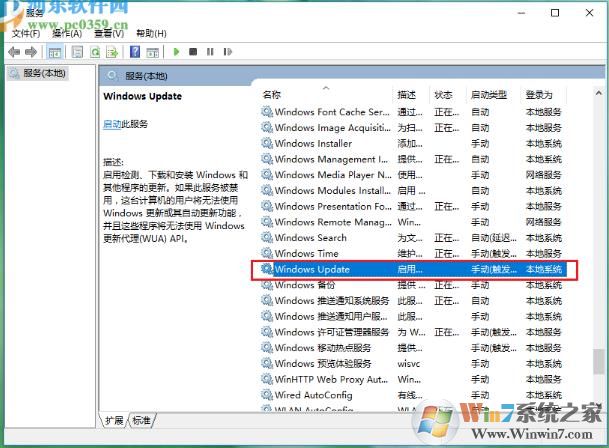This screenshot has height=448, width=609.
Task: Select the Windows Installer service
Action: pos(412,143)
